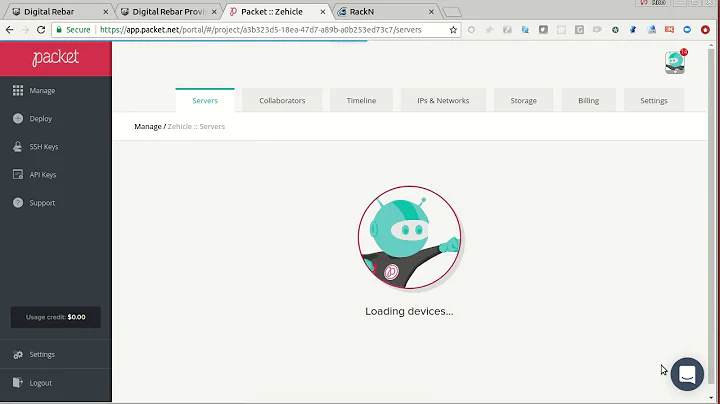Go back with browser back arrow

[x=10, y=30]
